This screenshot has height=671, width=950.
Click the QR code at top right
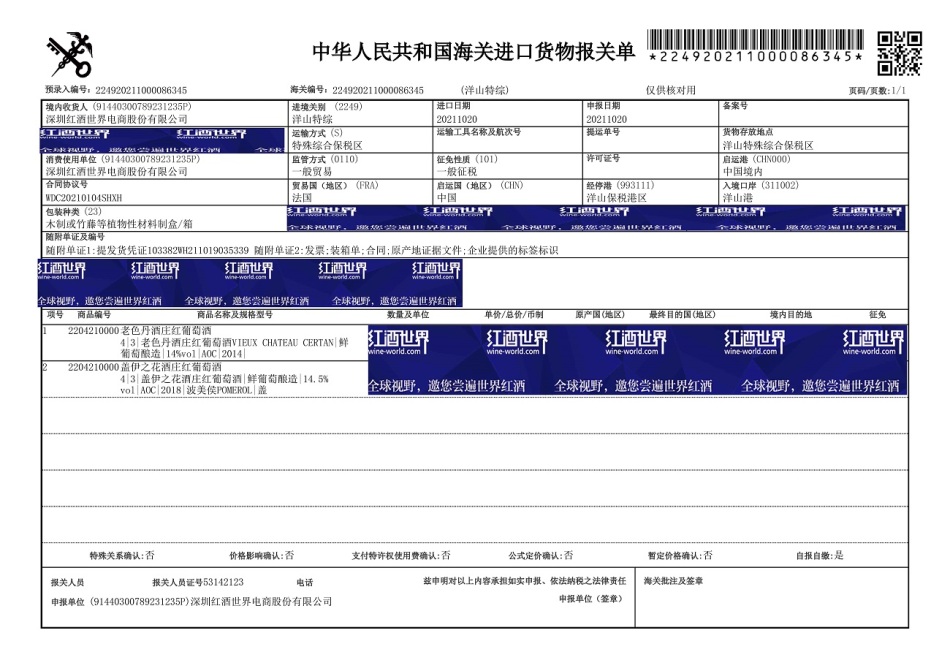pyautogui.click(x=900, y=53)
